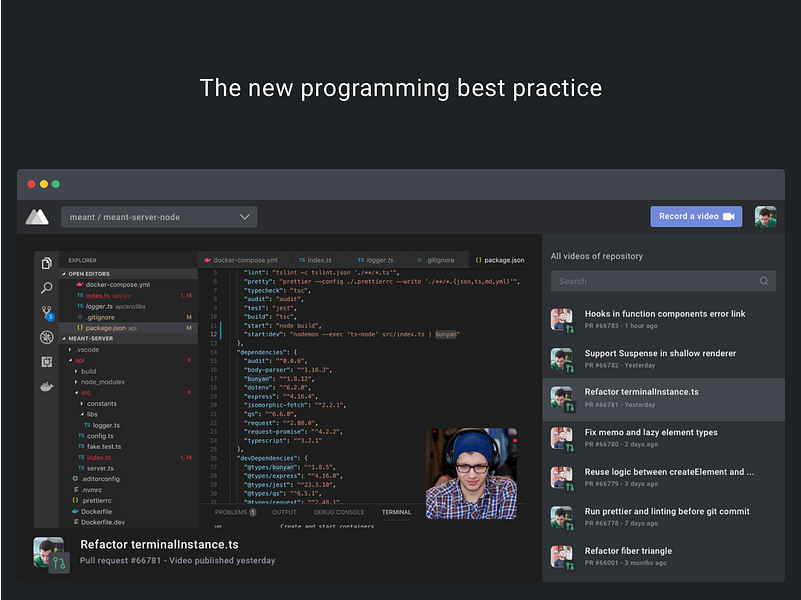
Task: Click avatar beside PR #66783 video
Action: click(x=561, y=319)
